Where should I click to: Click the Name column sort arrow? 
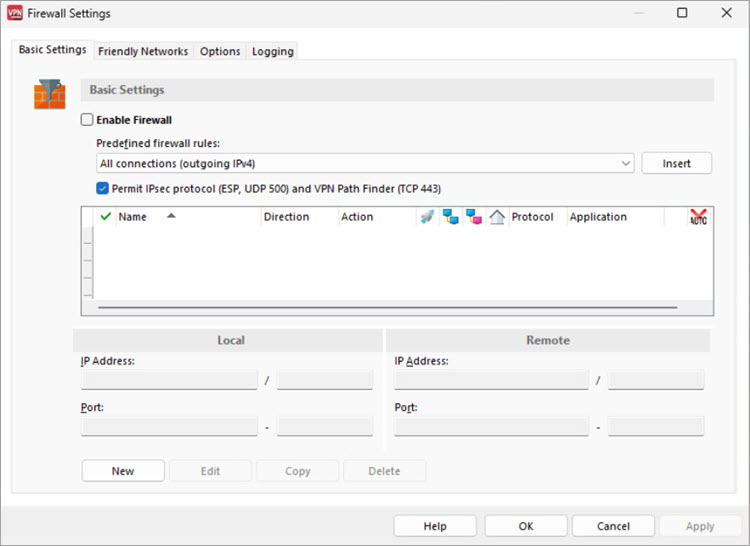tap(171, 216)
